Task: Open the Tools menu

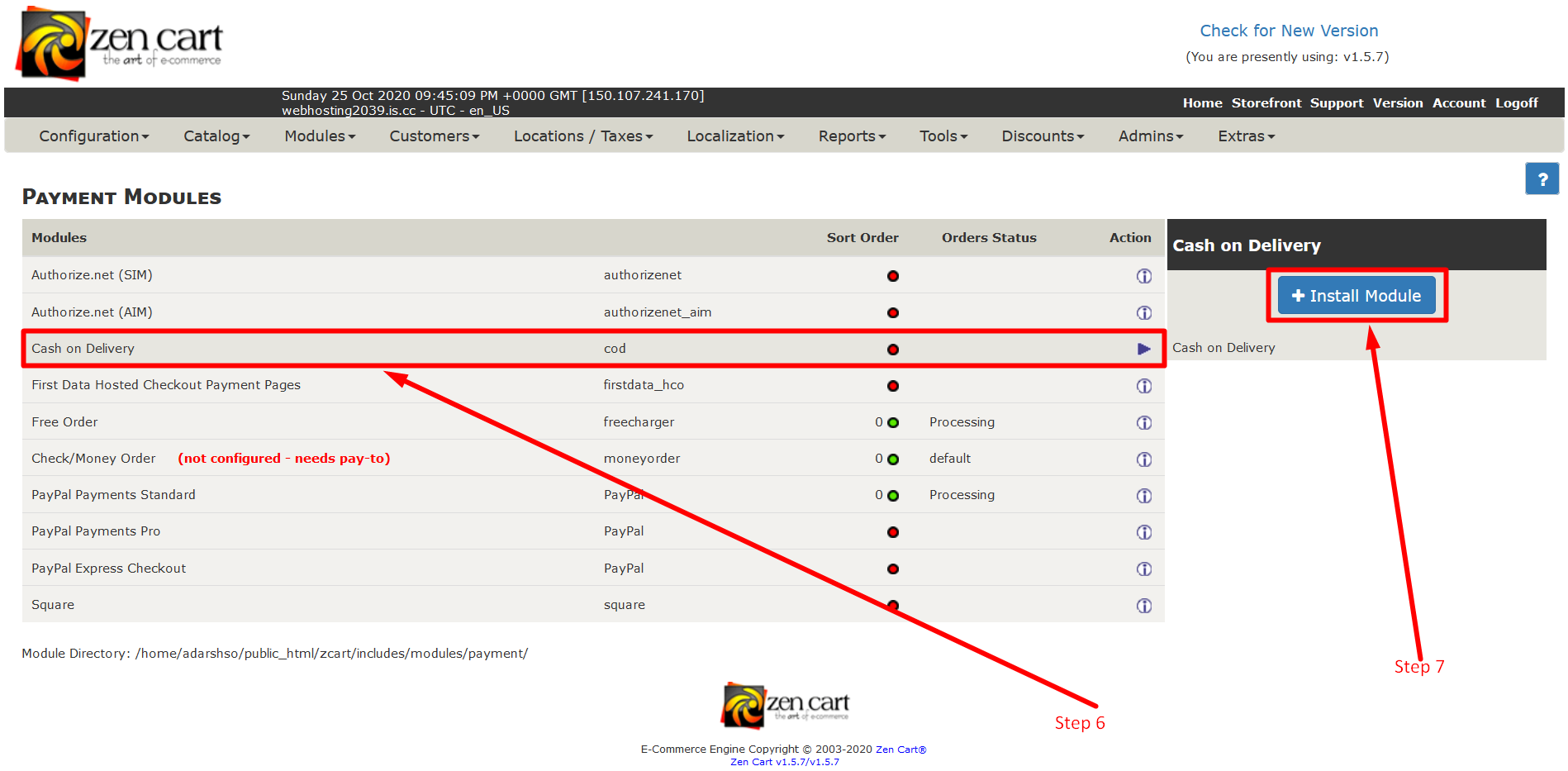Action: click(943, 136)
